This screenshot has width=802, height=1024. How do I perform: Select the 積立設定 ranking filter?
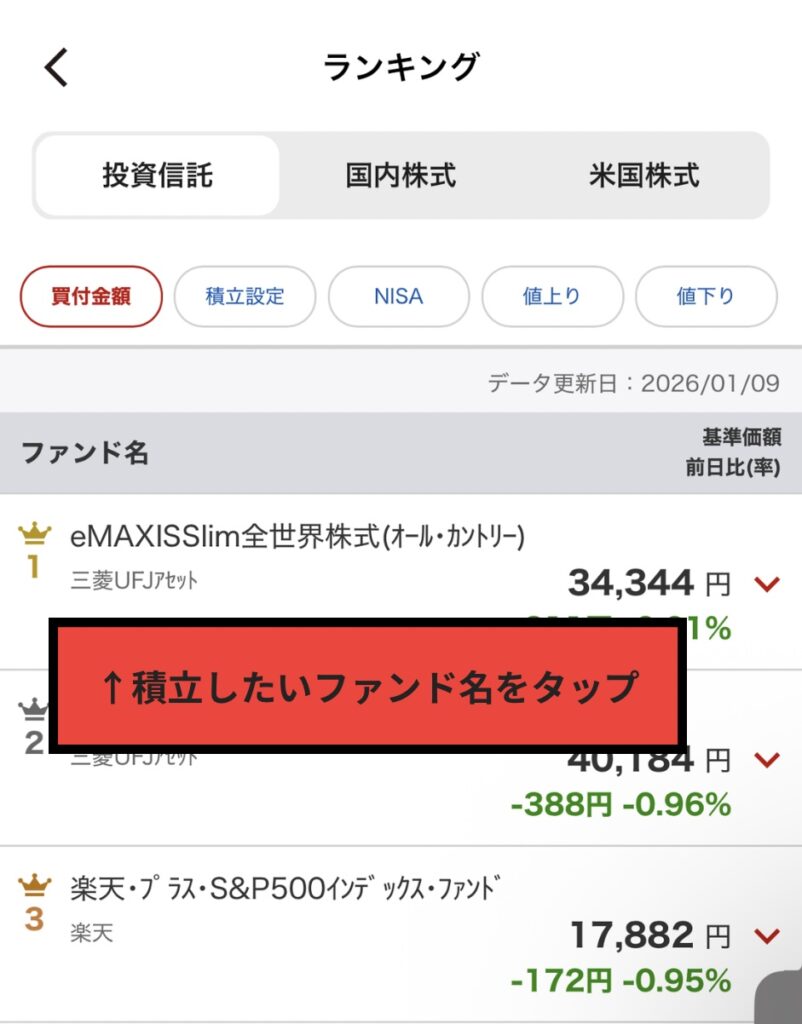click(245, 296)
